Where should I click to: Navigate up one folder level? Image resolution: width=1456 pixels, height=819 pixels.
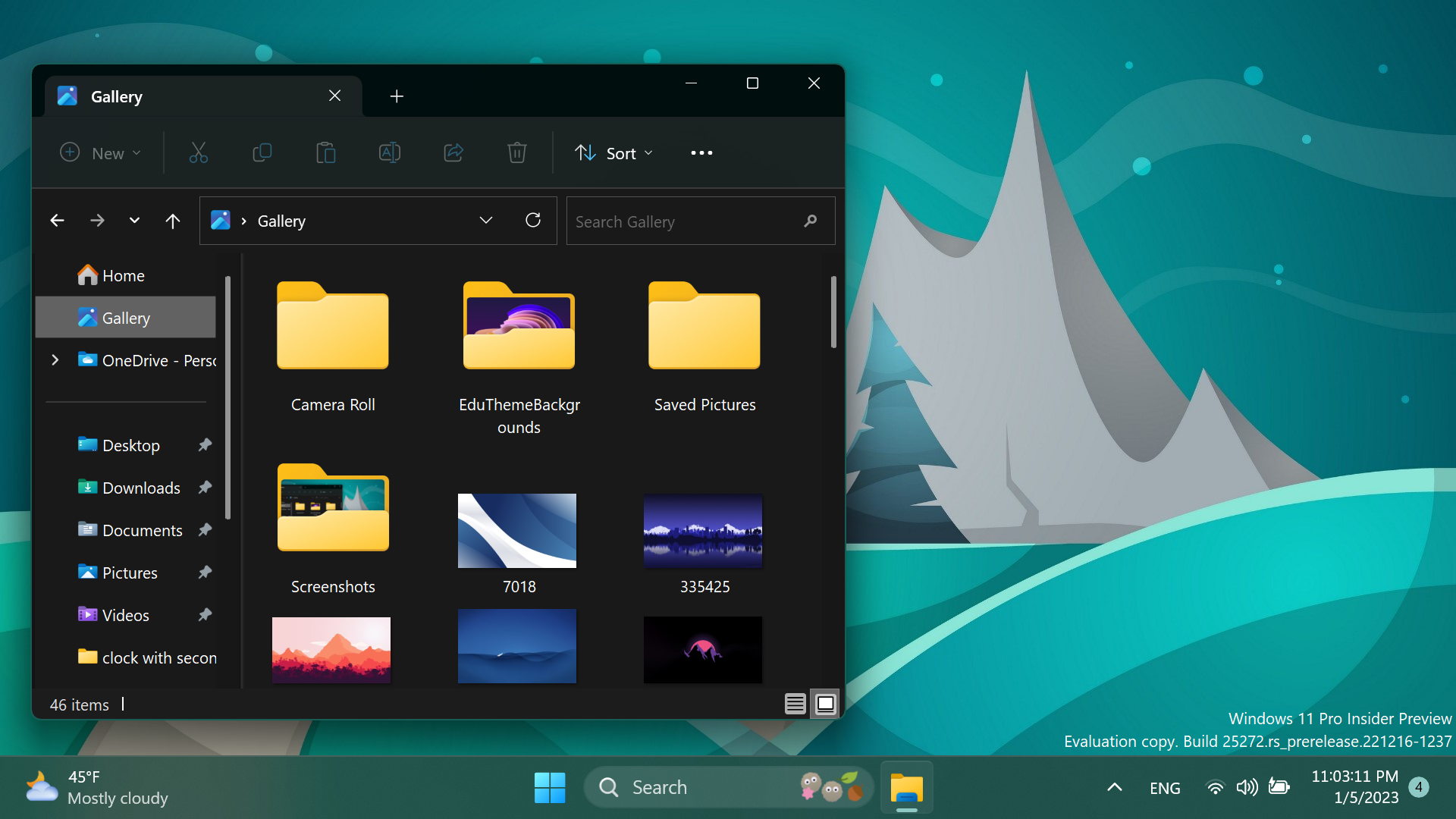[x=172, y=220]
